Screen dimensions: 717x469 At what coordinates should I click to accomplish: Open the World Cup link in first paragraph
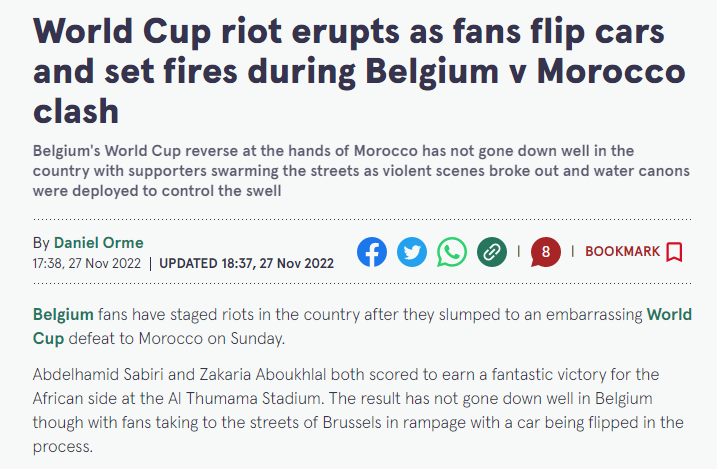tap(669, 314)
